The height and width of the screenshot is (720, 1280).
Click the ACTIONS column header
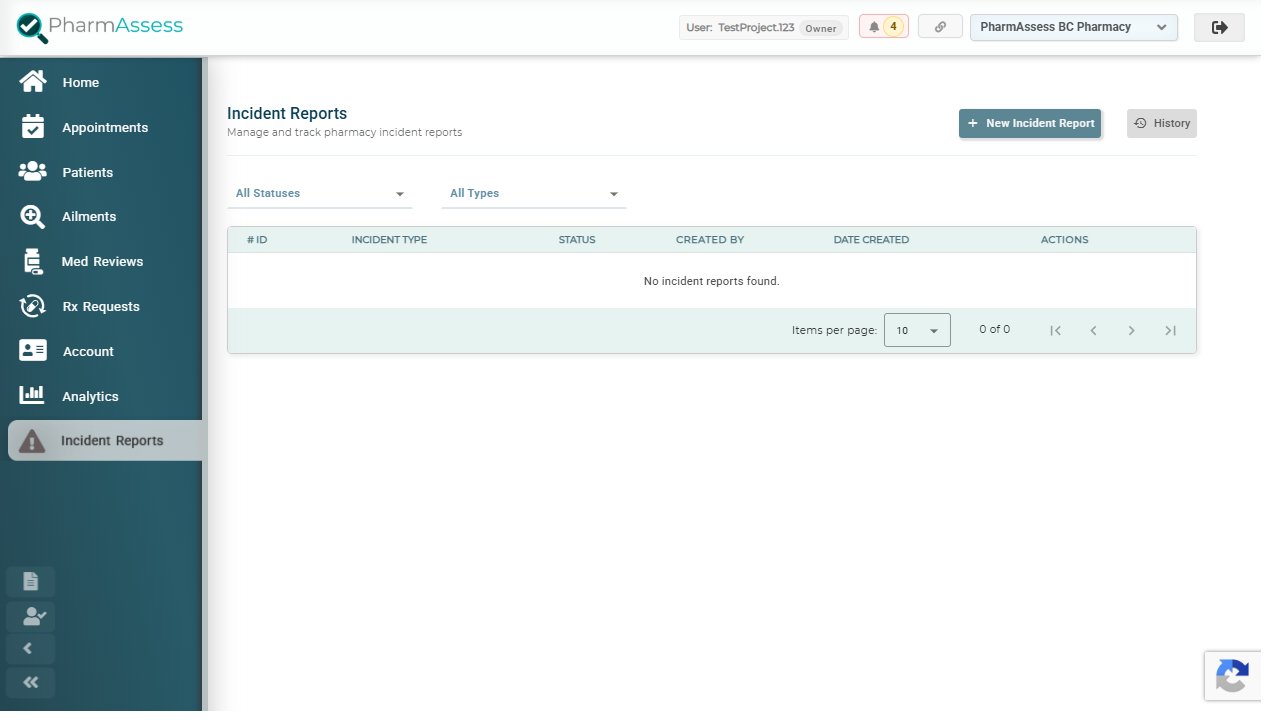point(1064,240)
